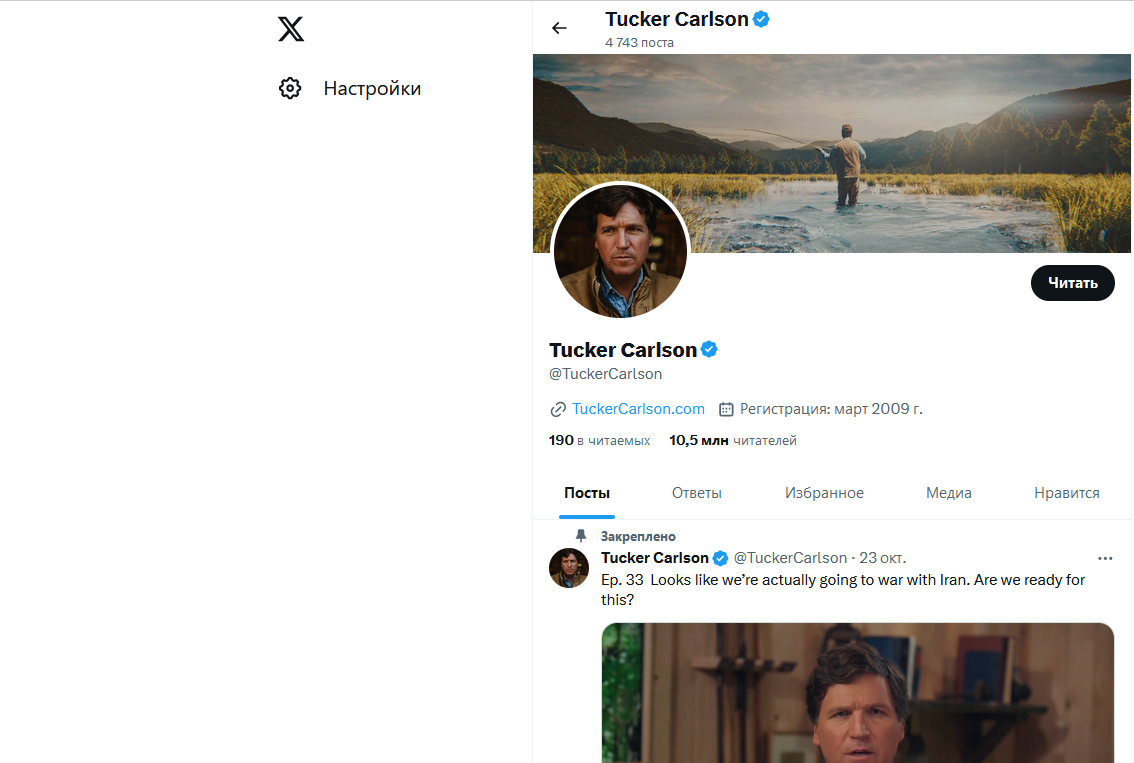The image size is (1134, 763).
Task: View the 190 в читаемых list
Action: [600, 440]
